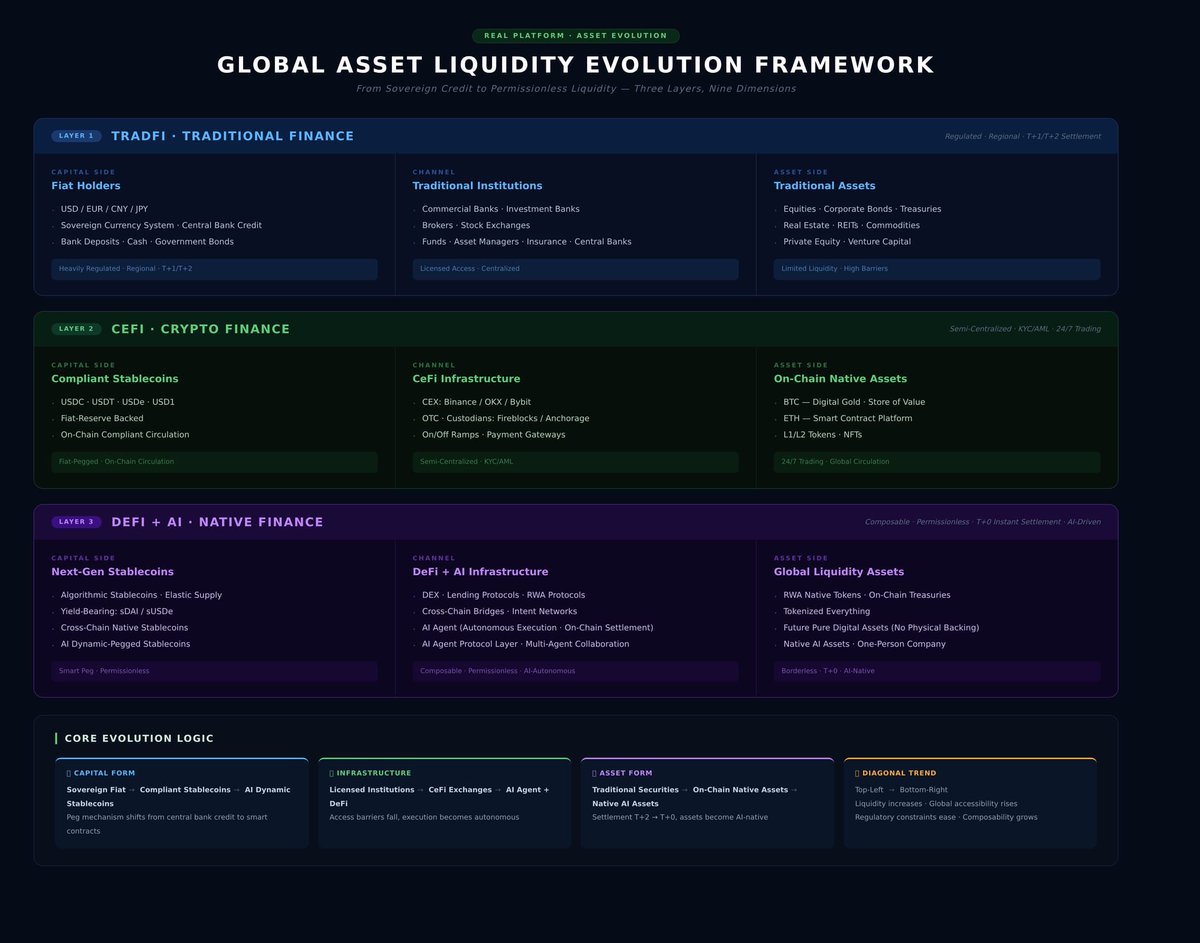1200x943 pixels.
Task: Click 'Equities · Corporate Bonds · Treasuries' bullet
Action: point(862,209)
